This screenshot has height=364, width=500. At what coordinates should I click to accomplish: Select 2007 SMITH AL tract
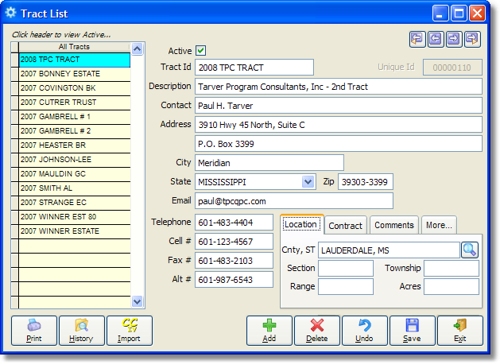[x=74, y=188]
